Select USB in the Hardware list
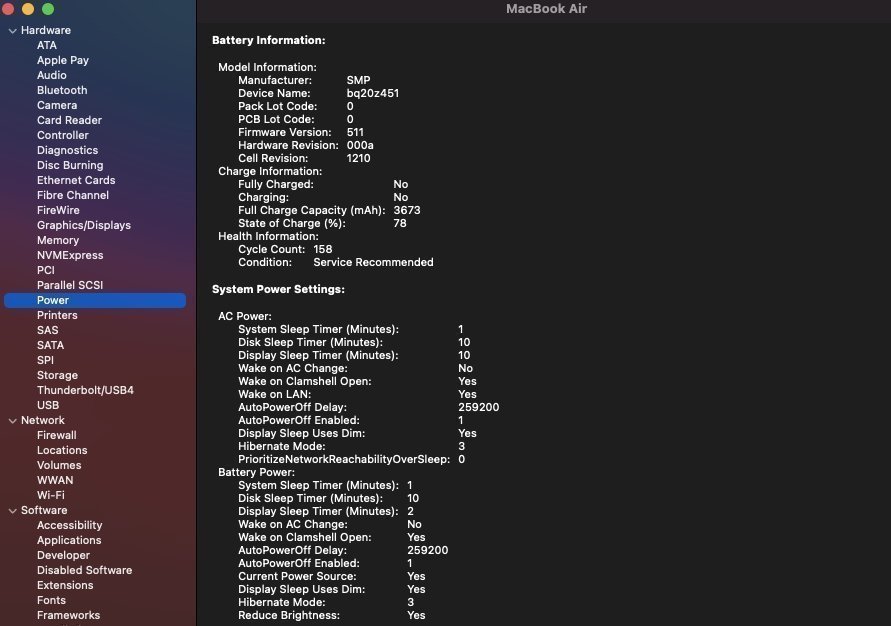The height and width of the screenshot is (626, 891). [48, 405]
